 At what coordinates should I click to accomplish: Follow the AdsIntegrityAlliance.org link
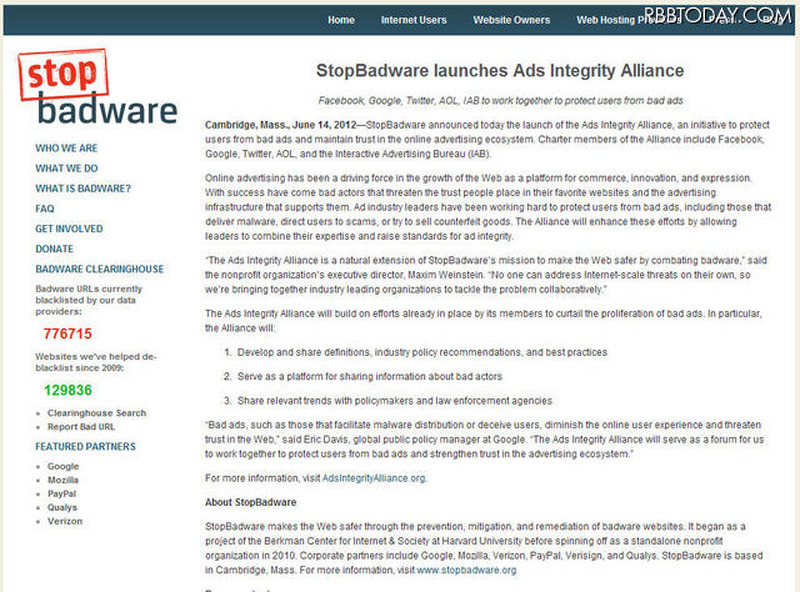click(x=374, y=478)
